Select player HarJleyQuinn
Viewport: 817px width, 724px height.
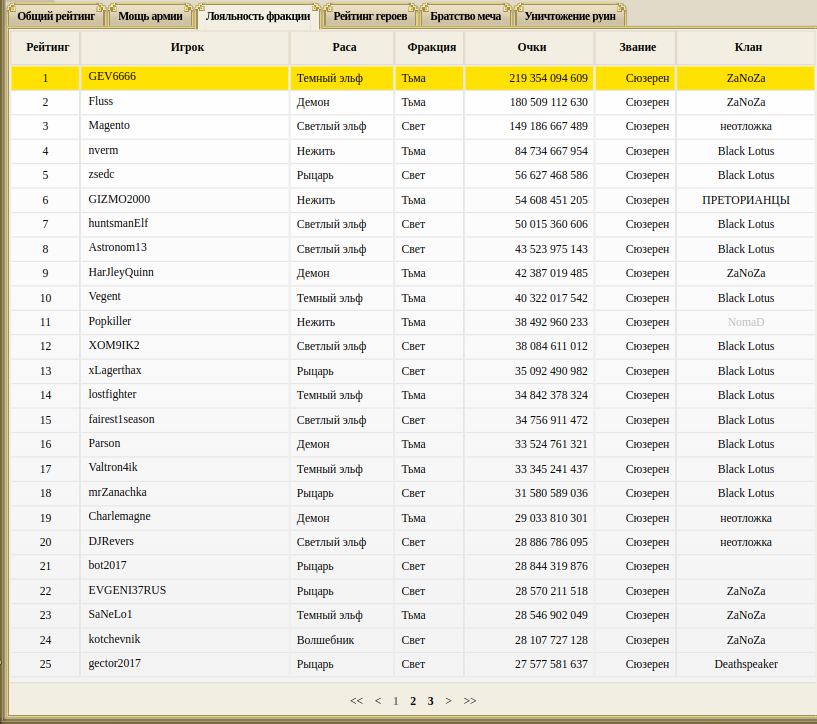pos(121,273)
